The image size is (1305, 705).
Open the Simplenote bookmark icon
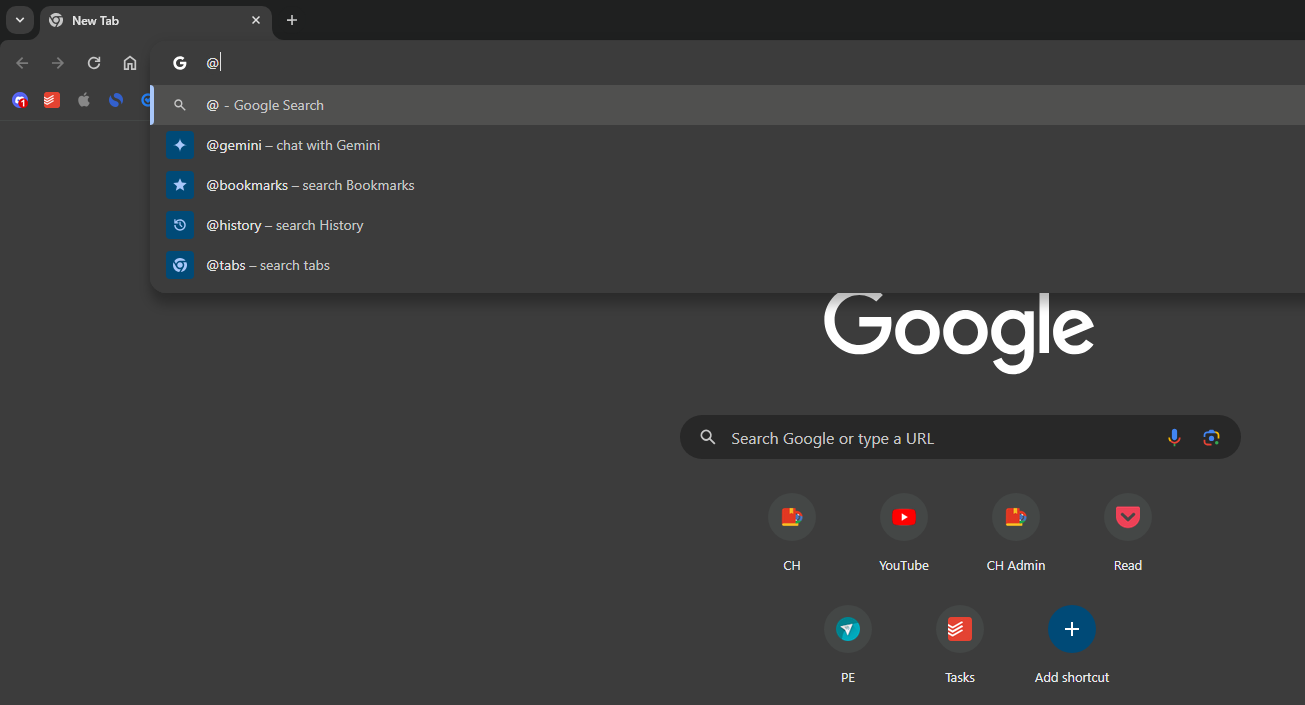[x=116, y=100]
